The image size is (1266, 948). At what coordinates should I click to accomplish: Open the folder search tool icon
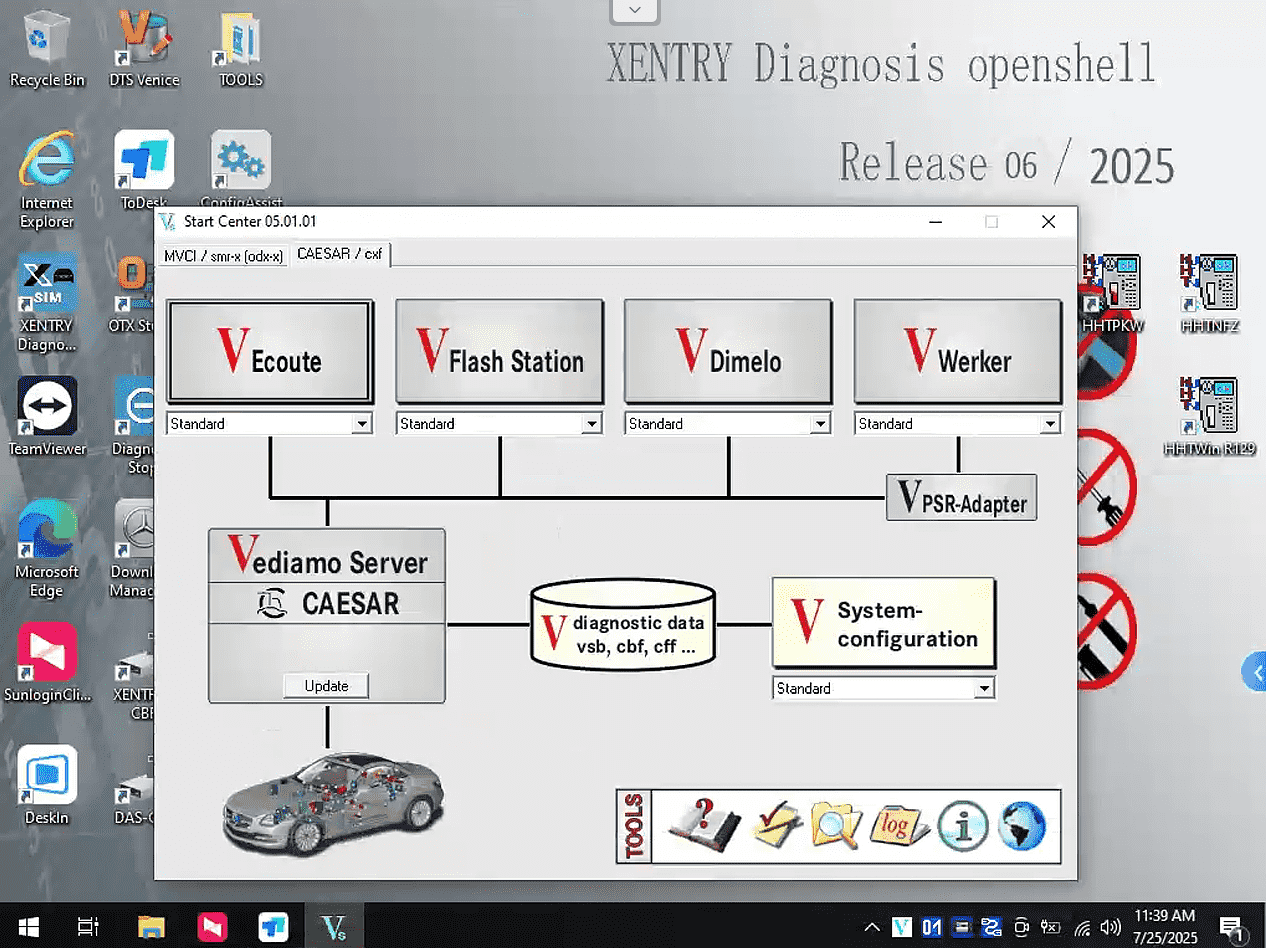pos(836,826)
